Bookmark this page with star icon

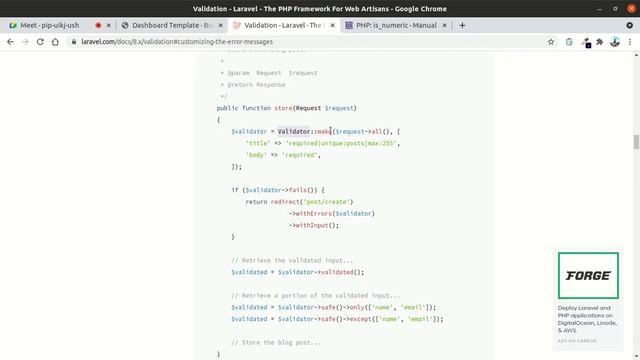[551, 42]
